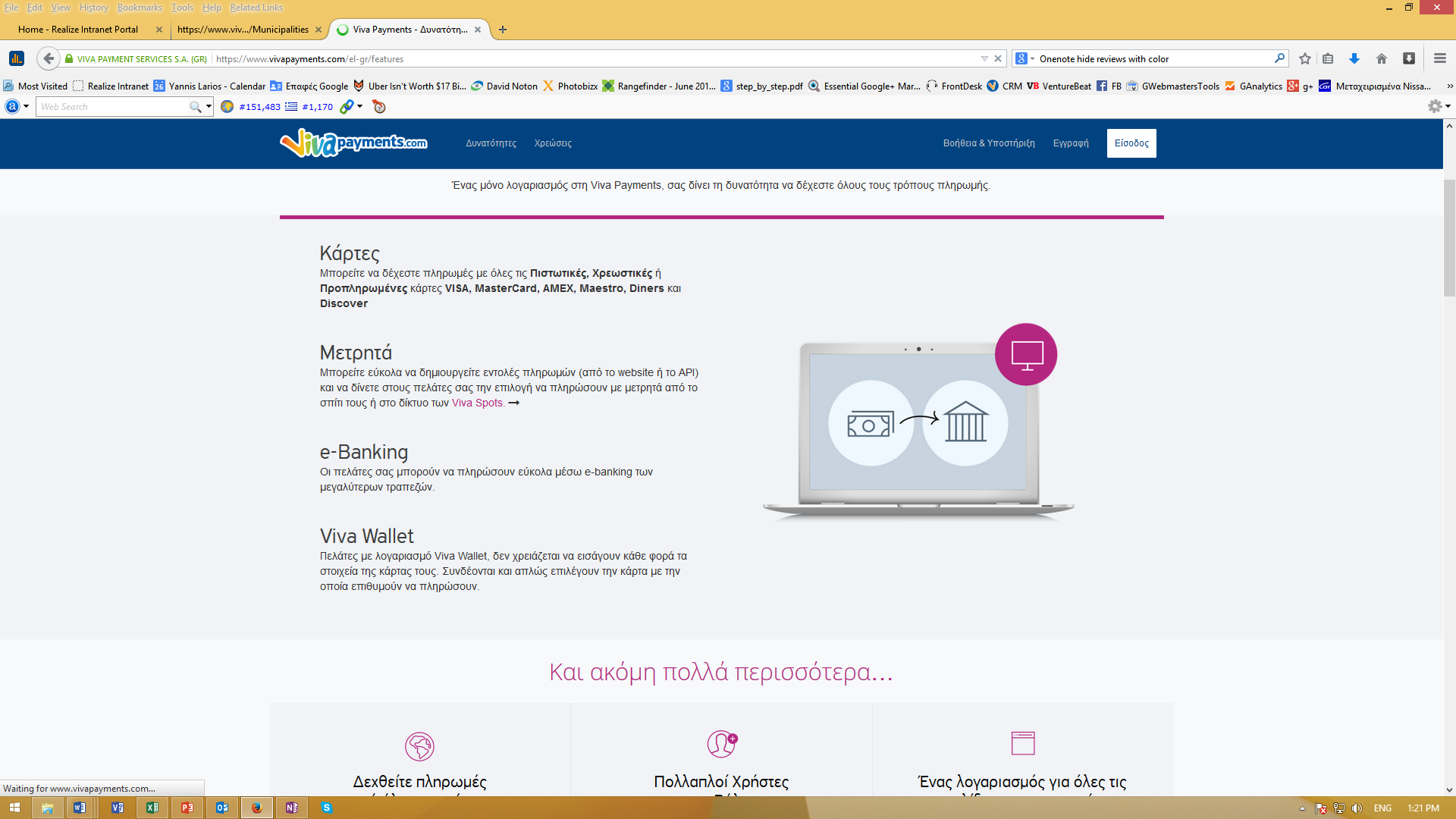Screen dimensions: 1456x819
Task: Open Βοήθεια & Υποστήριξη link
Action: point(989,143)
